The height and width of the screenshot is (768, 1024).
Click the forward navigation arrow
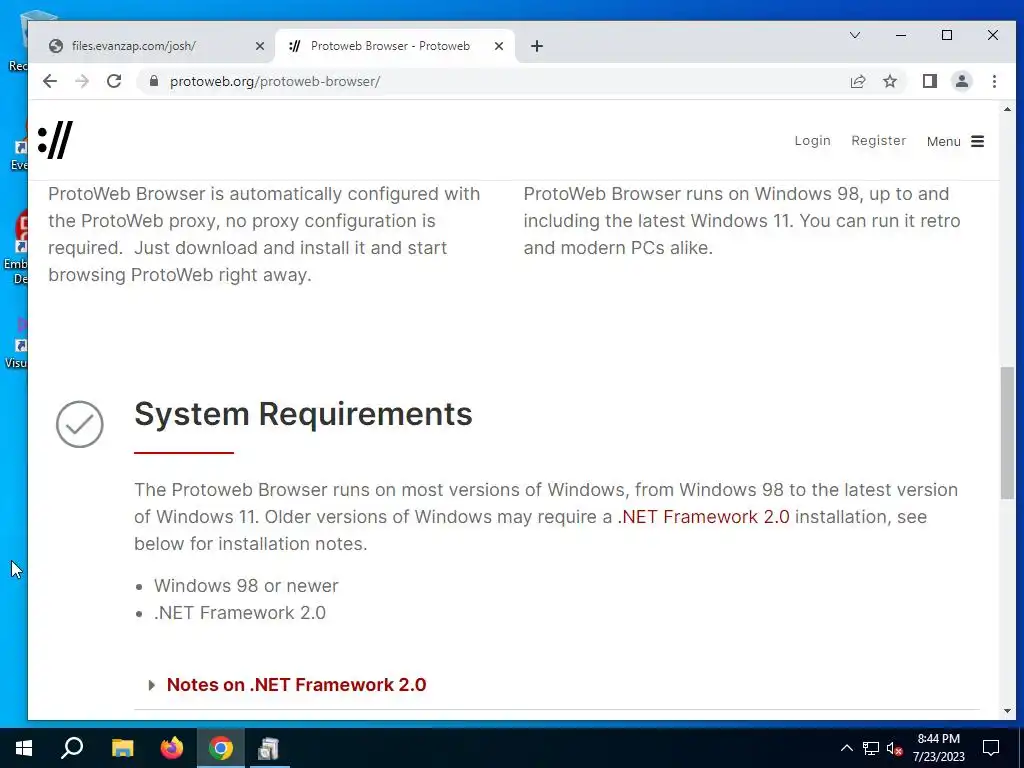point(82,81)
